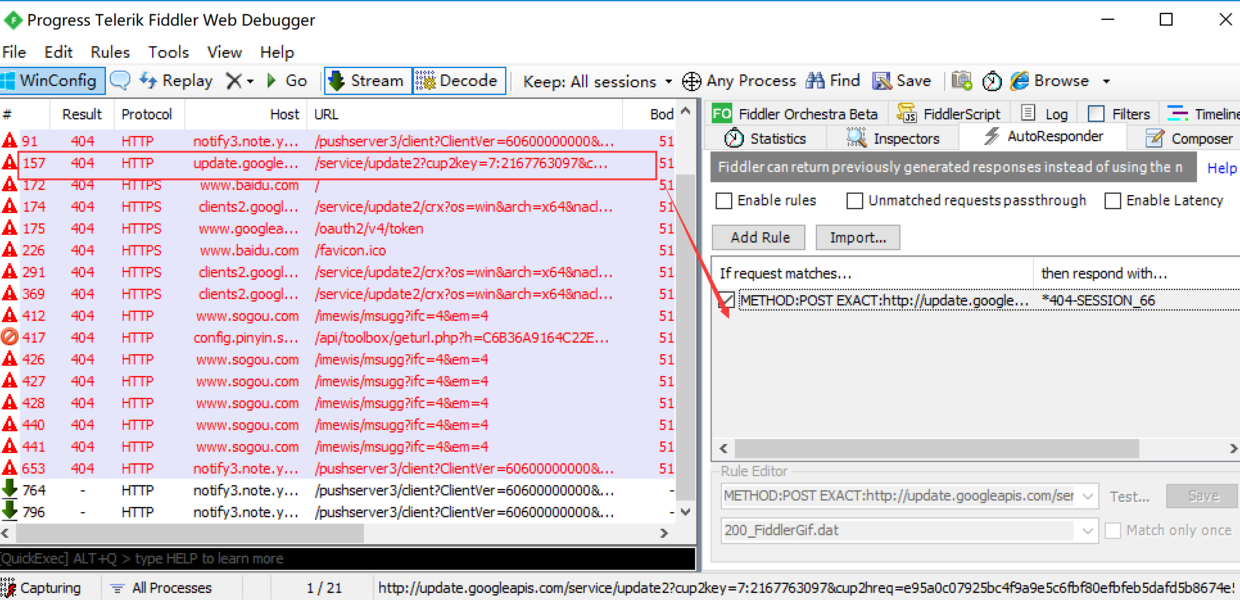
Task: Open the Log tab
Action: pyautogui.click(x=1045, y=114)
